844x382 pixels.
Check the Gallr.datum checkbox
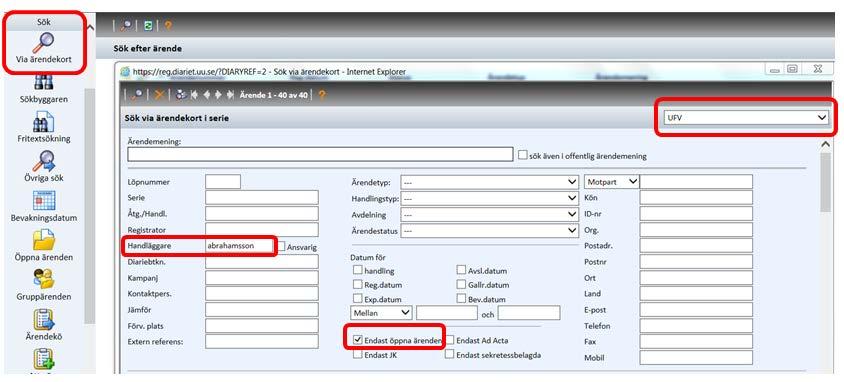[461, 284]
